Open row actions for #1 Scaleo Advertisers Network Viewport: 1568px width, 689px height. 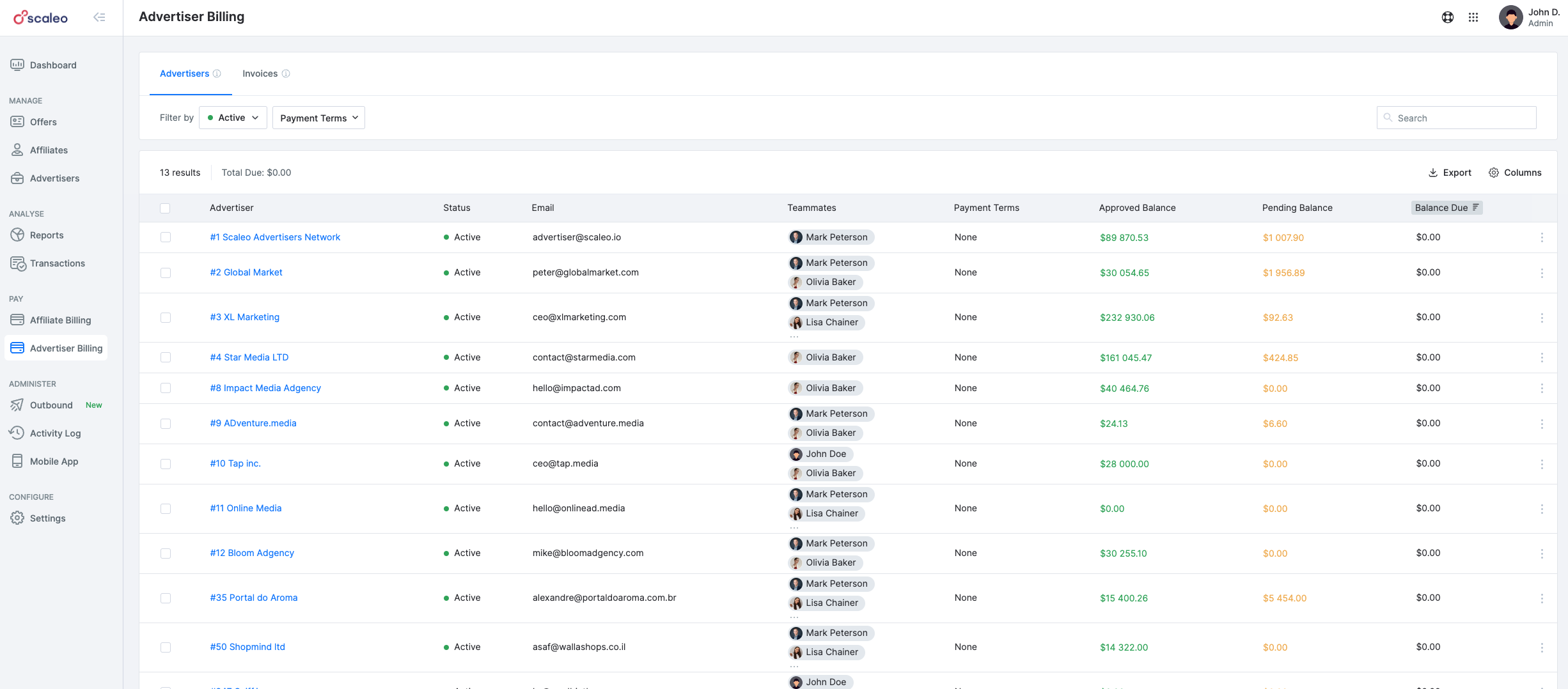tap(1542, 237)
